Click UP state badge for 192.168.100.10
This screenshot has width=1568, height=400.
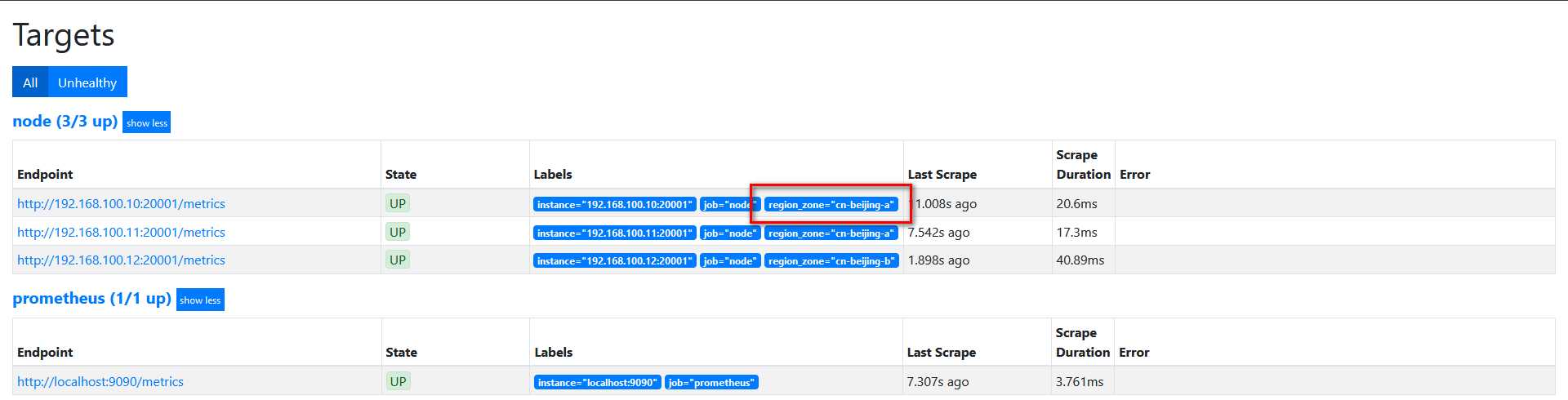tap(398, 204)
